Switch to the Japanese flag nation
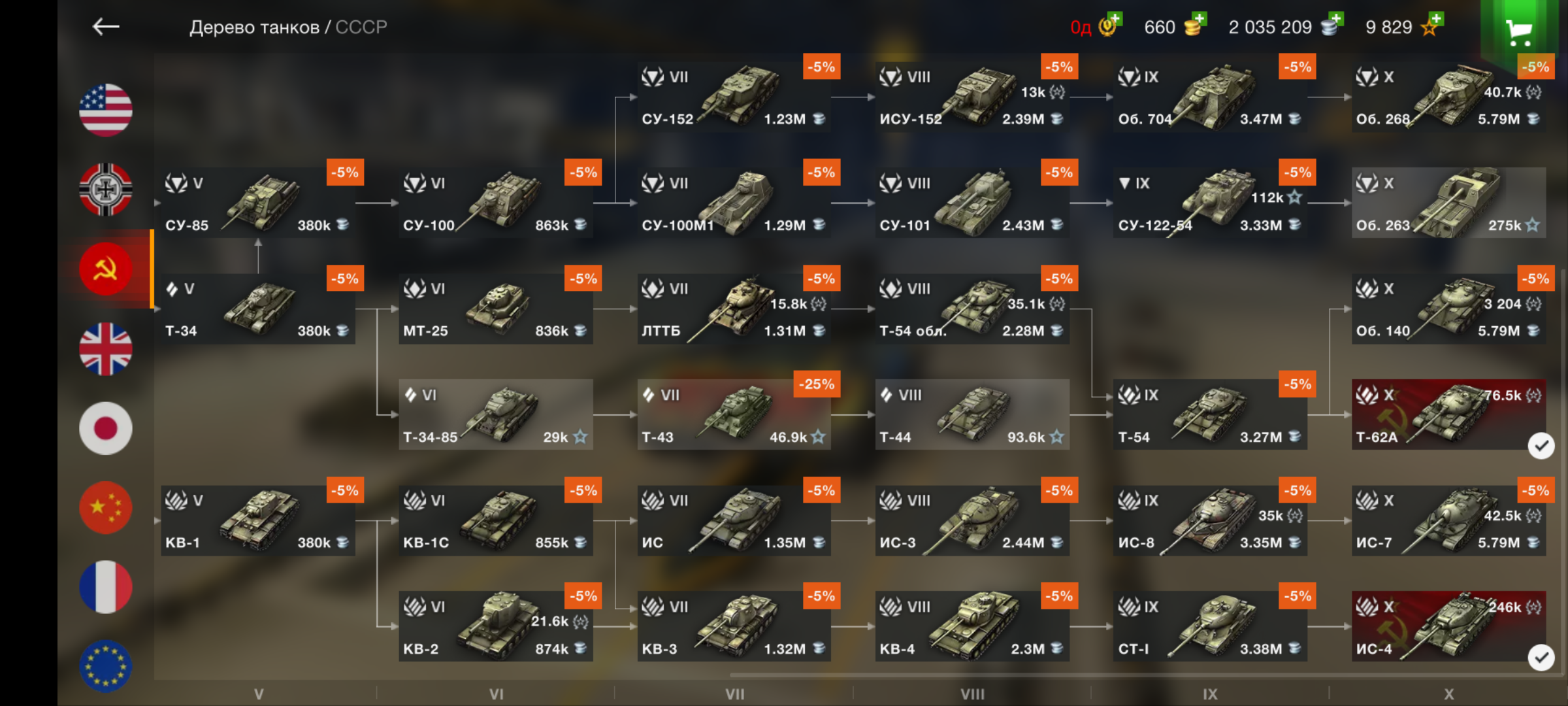Screen dimensions: 1568x706 point(106,428)
